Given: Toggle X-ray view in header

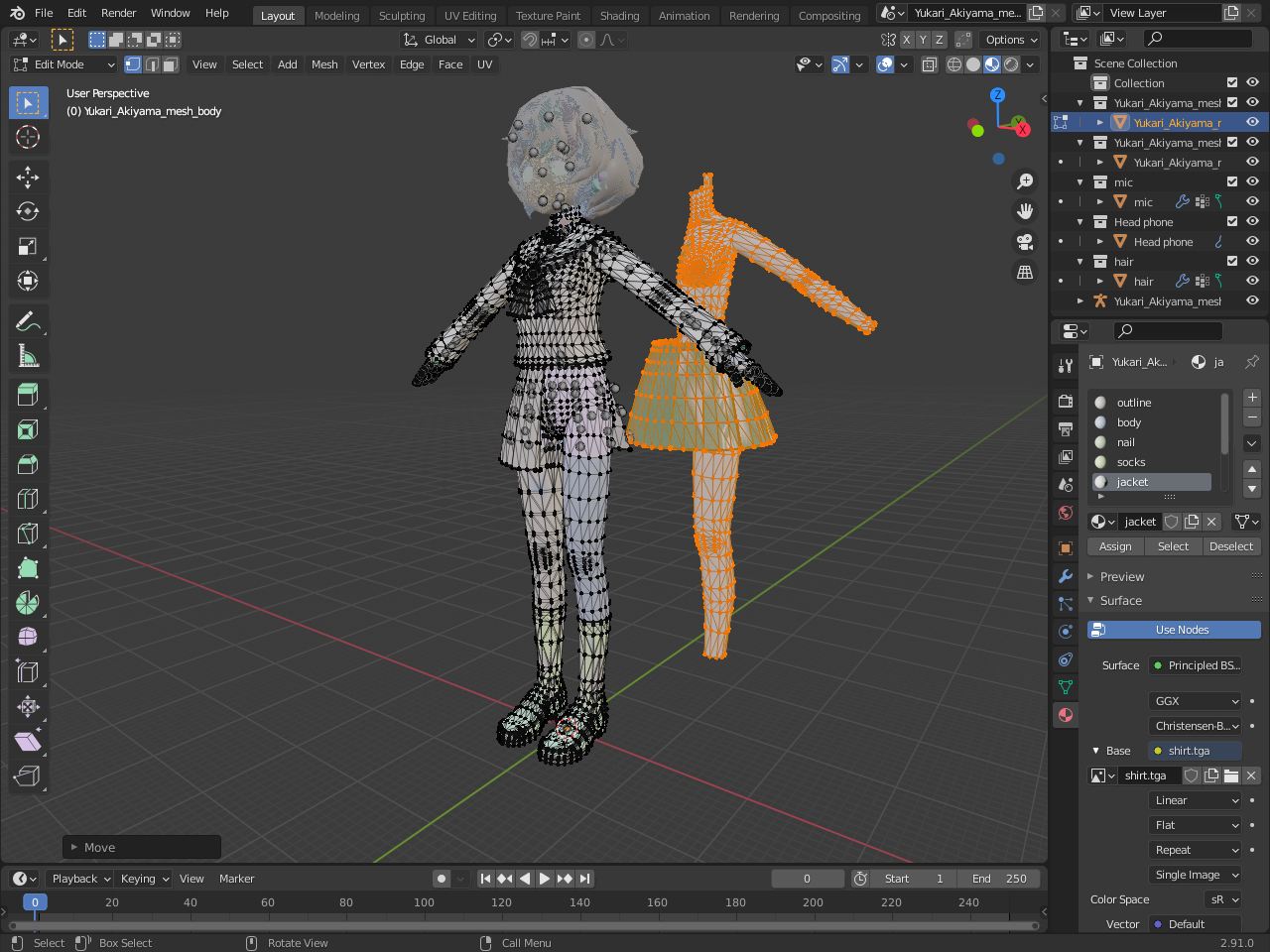Looking at the screenshot, I should click(929, 64).
